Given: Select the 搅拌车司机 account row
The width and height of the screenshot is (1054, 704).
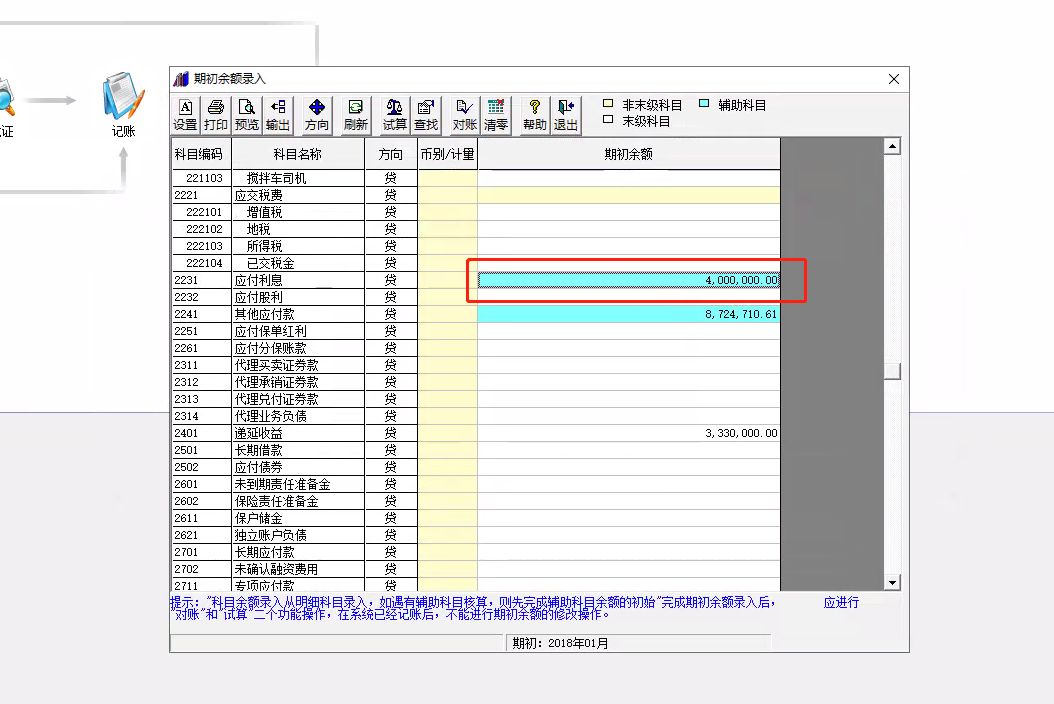Looking at the screenshot, I should (x=475, y=178).
